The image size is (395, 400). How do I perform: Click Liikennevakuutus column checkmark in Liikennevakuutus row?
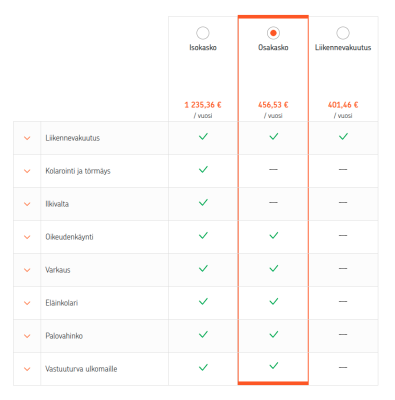coord(343,136)
